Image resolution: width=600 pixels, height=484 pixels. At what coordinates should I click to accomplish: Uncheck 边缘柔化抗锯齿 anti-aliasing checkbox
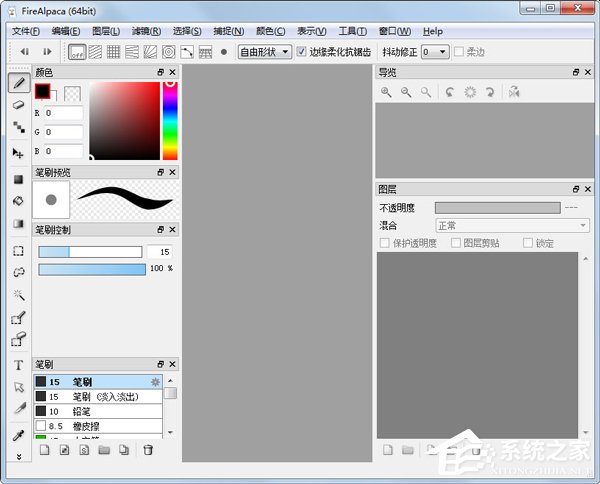[x=303, y=51]
